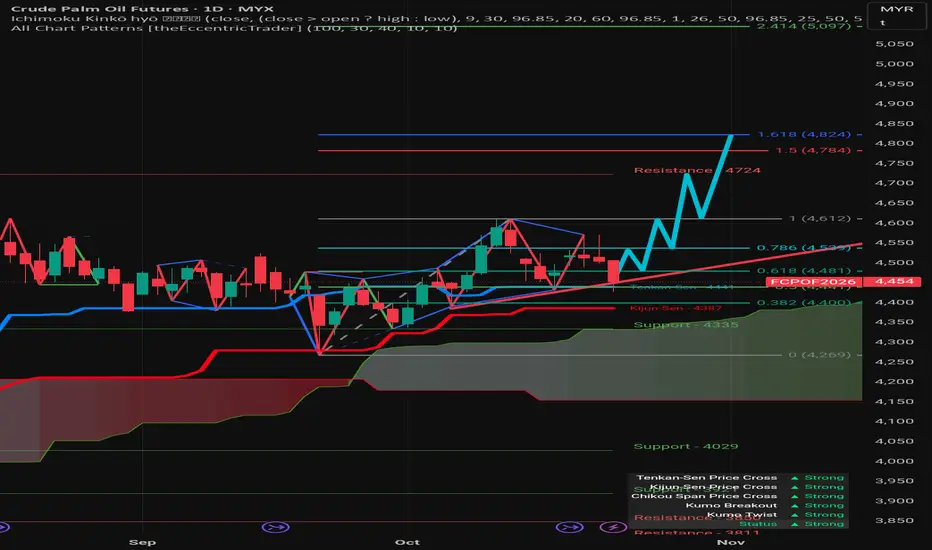The height and width of the screenshot is (550, 932).
Task: Select the Kijun-Sen Price Cross table row
Action: (738, 486)
